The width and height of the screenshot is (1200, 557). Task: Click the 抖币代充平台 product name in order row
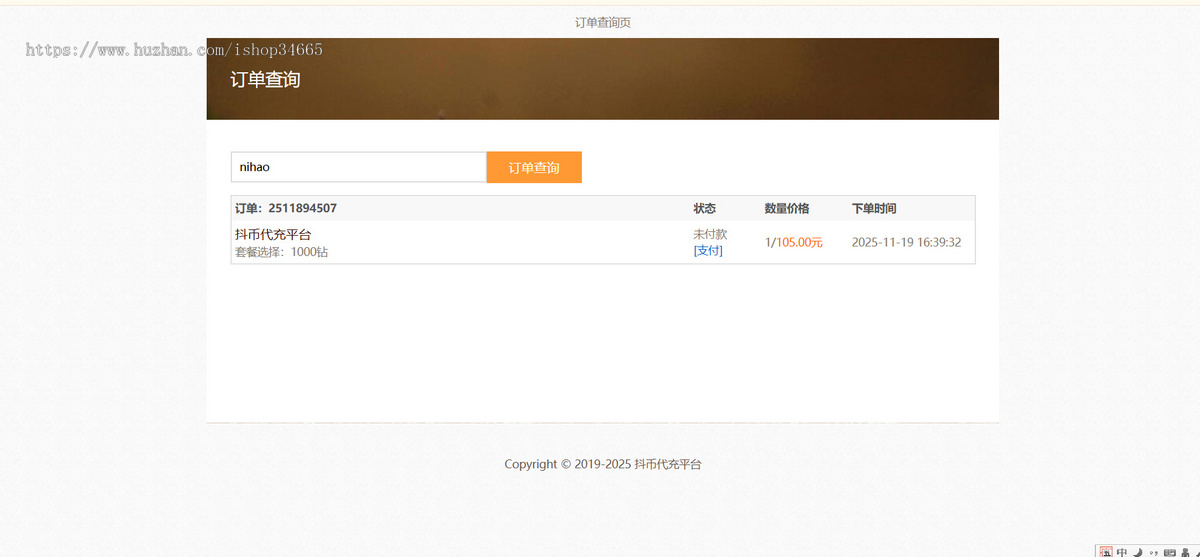[273, 234]
